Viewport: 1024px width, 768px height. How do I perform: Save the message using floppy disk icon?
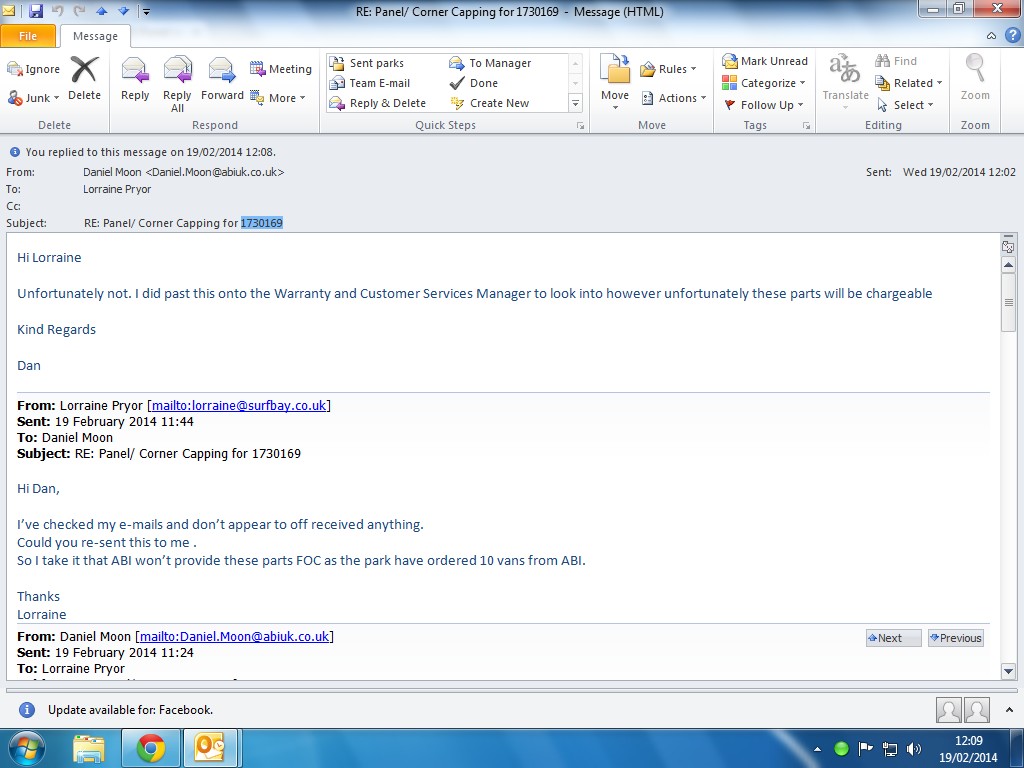pos(36,10)
